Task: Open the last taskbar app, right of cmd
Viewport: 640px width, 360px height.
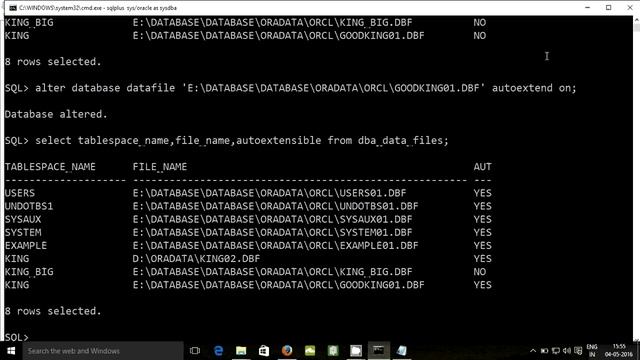Action: pos(402,351)
